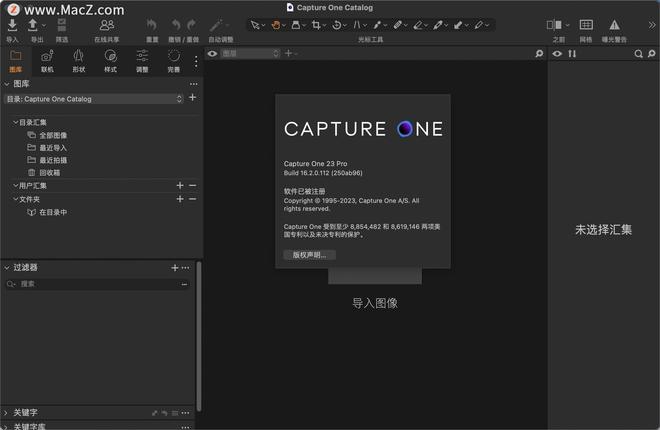This screenshot has height=430, width=660.
Task: Click the browser zoom magnifier at far right
Action: (652, 53)
